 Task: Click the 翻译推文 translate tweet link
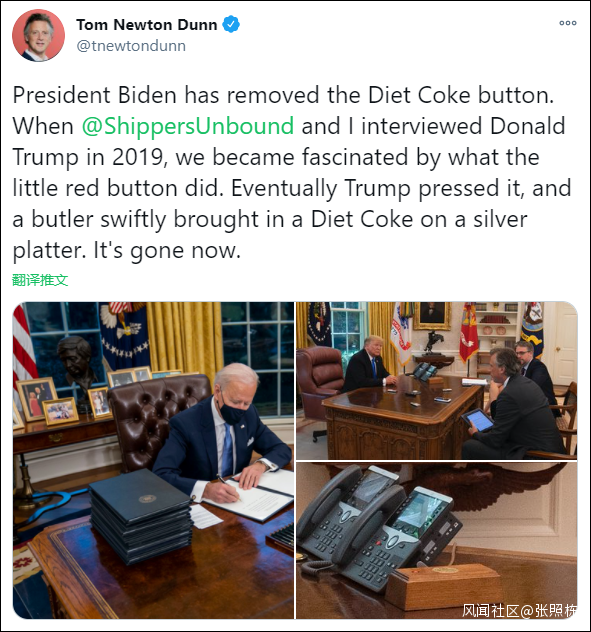tap(40, 280)
